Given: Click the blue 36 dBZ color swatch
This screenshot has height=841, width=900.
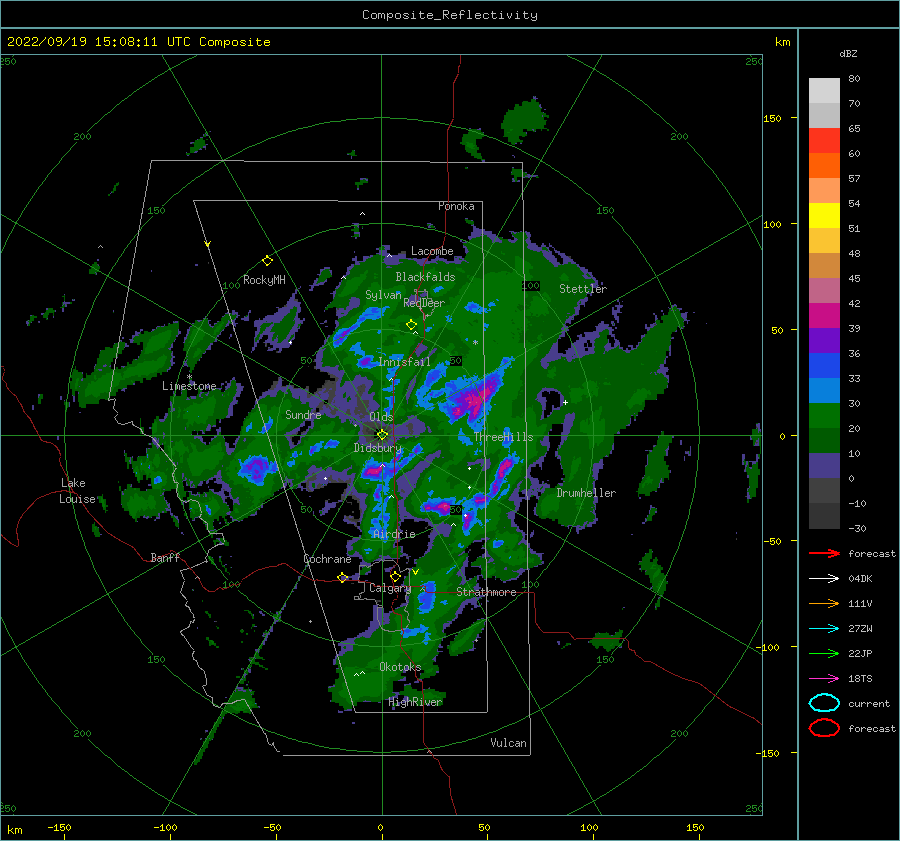Looking at the screenshot, I should pyautogui.click(x=824, y=366).
